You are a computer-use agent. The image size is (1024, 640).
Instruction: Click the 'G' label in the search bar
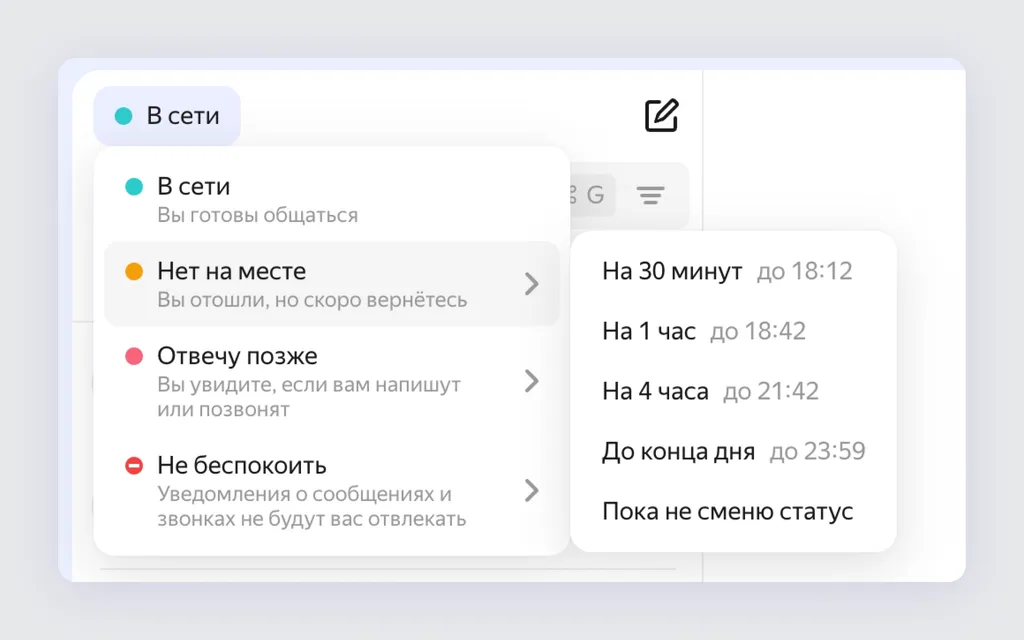(x=595, y=195)
